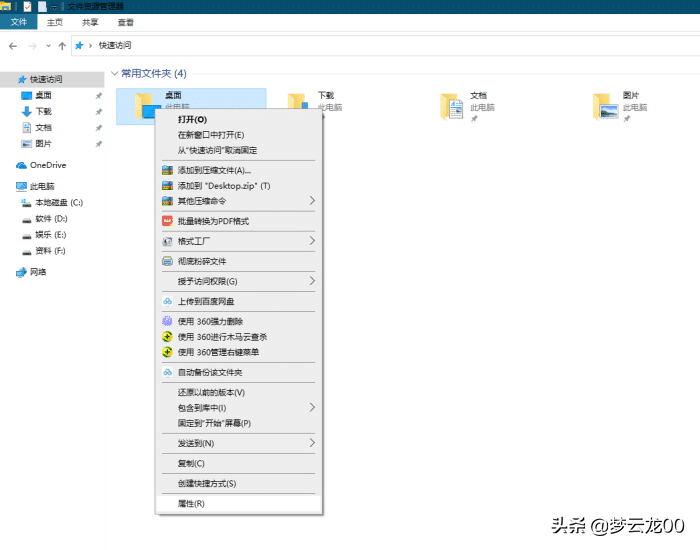Select 网络 in the navigation pane

click(x=38, y=272)
